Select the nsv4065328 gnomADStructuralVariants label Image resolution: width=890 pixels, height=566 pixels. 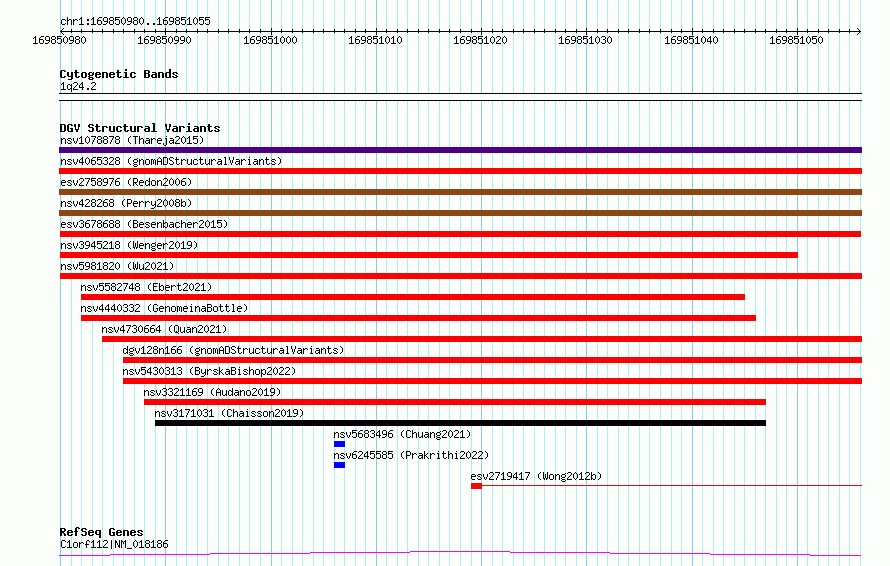click(x=171, y=161)
